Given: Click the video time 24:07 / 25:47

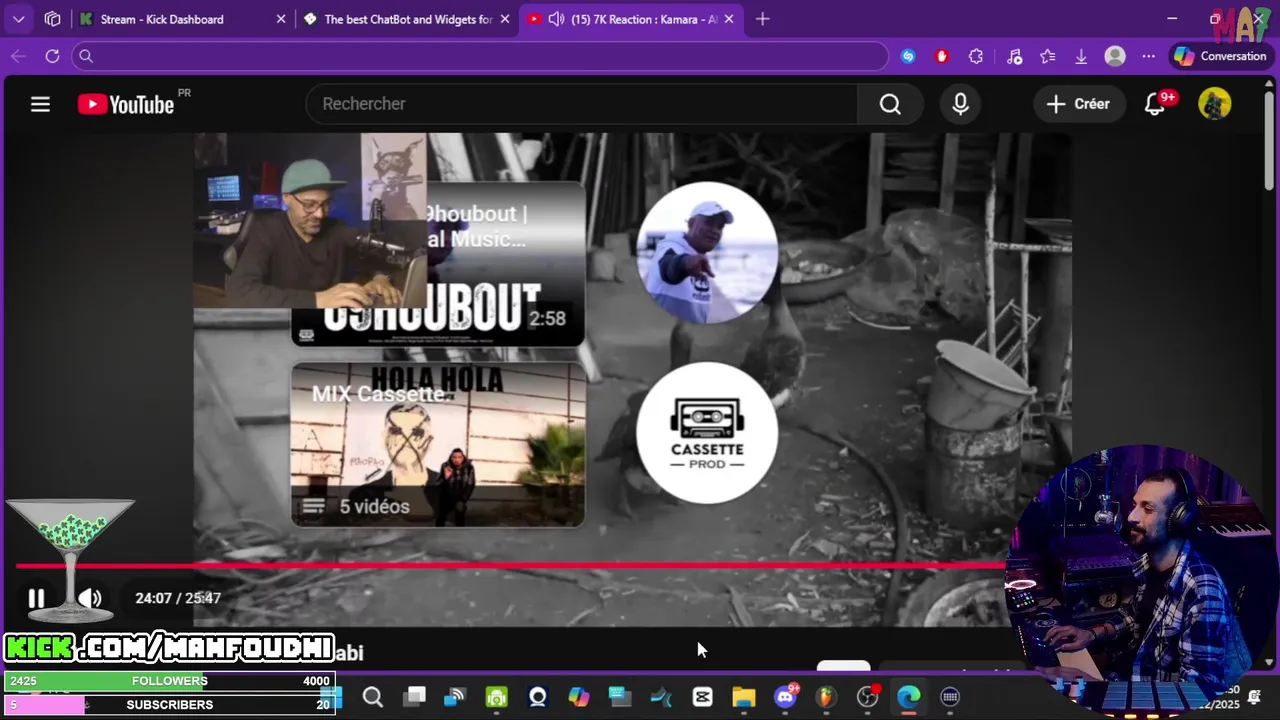Looking at the screenshot, I should point(178,598).
